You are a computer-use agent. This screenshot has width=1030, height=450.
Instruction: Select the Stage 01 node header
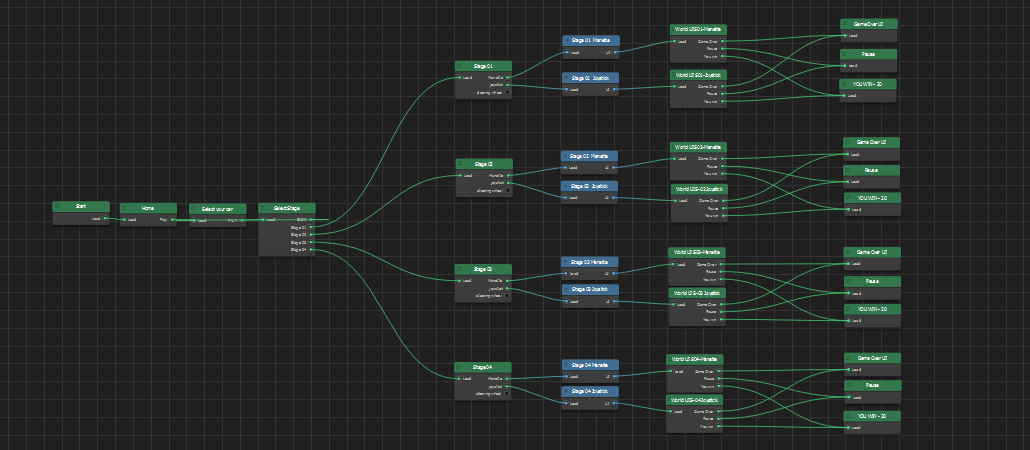pos(483,66)
